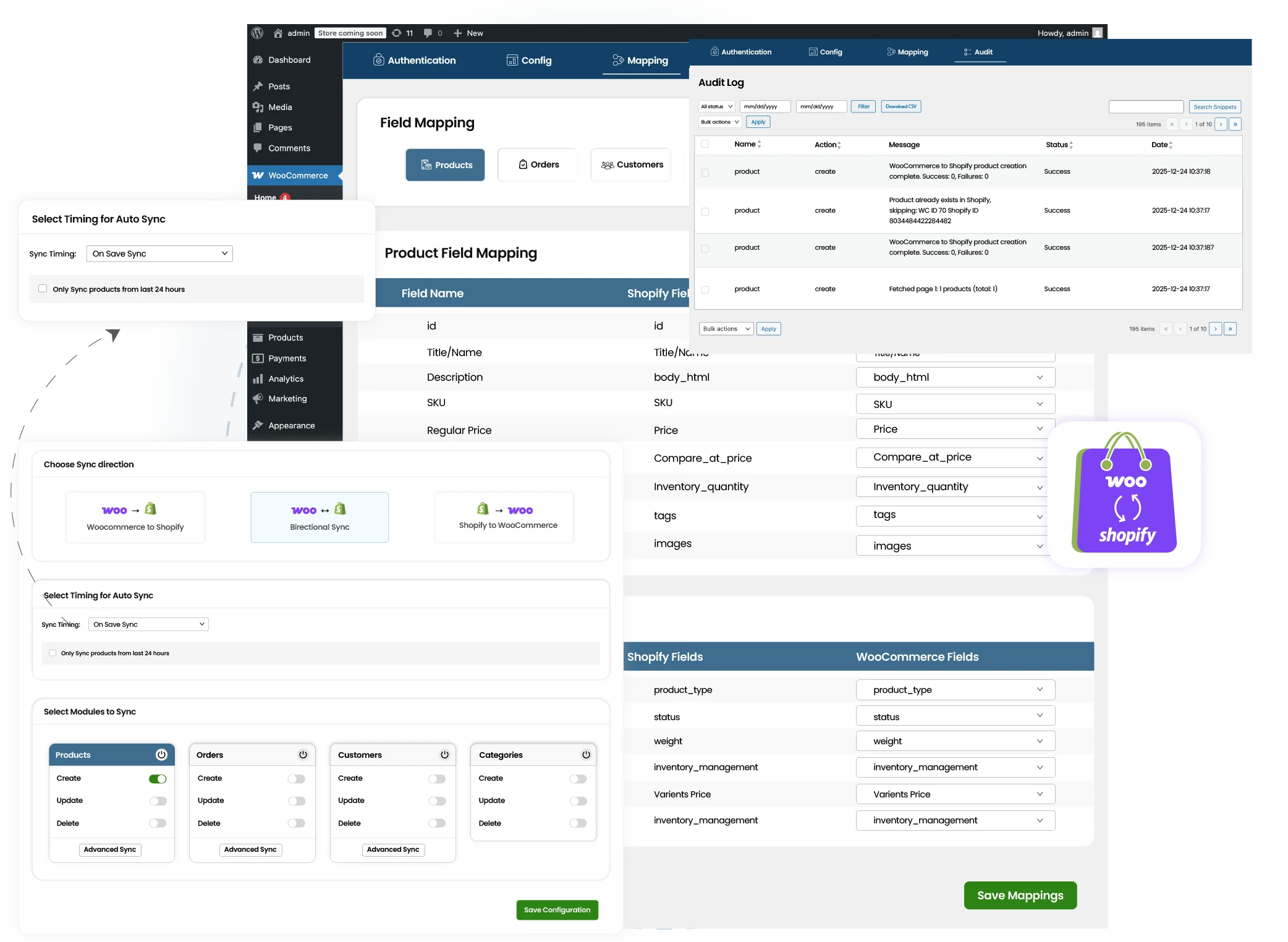1288x942 pixels.
Task: Select the Orders mapping tab
Action: point(538,164)
